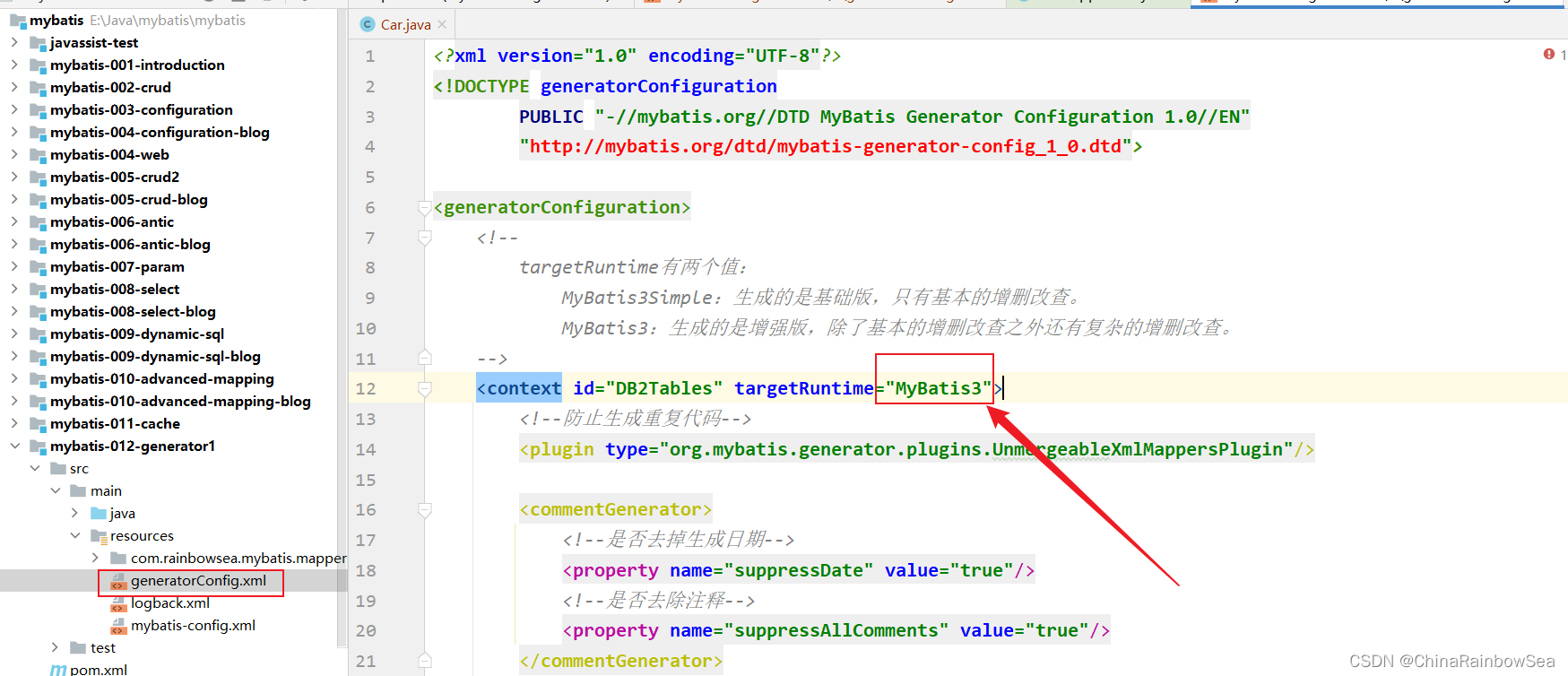1568x676 pixels.
Task: Click the mybatis-011-cache module folder icon
Action: point(38,424)
